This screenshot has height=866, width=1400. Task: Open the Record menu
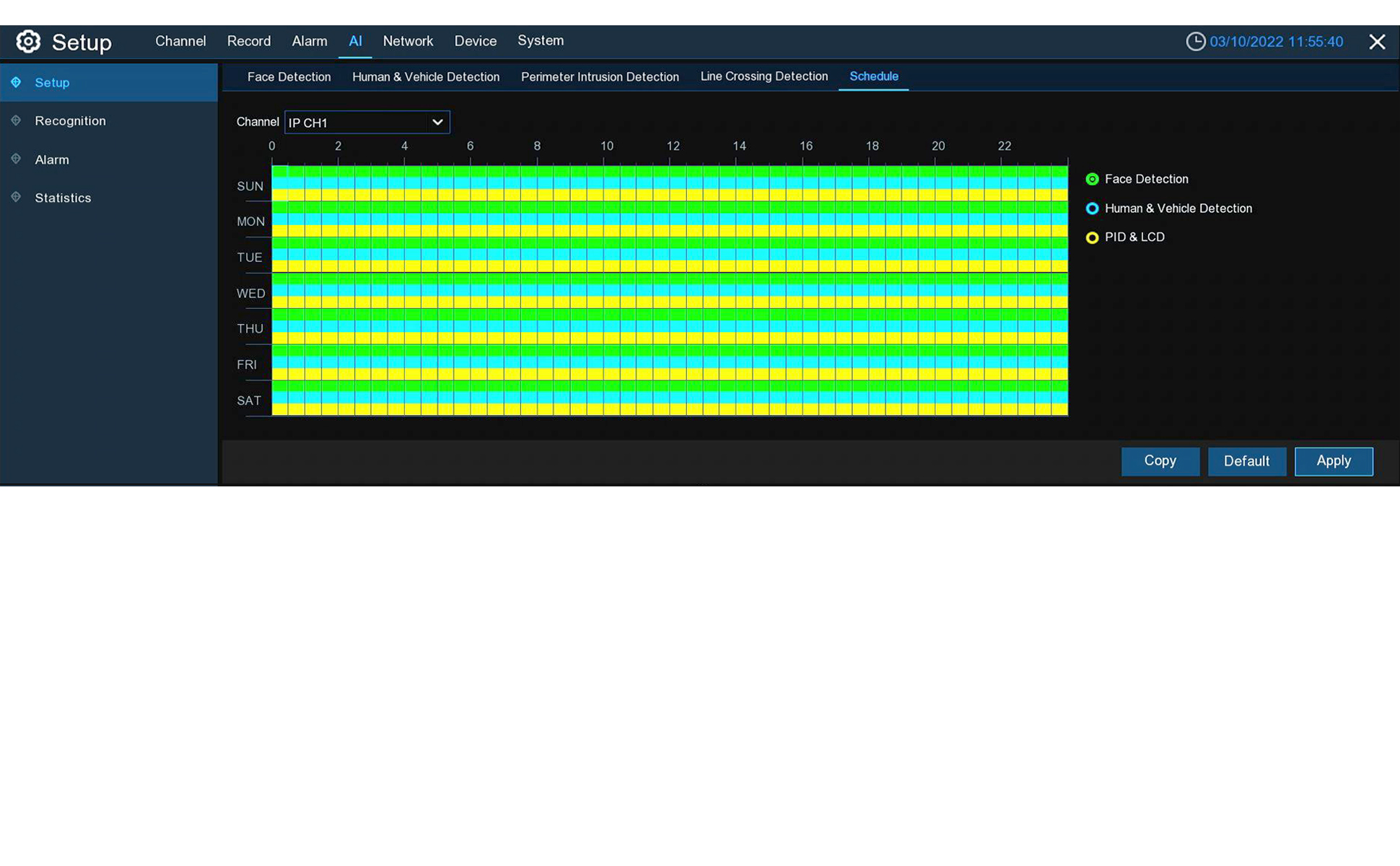(249, 41)
